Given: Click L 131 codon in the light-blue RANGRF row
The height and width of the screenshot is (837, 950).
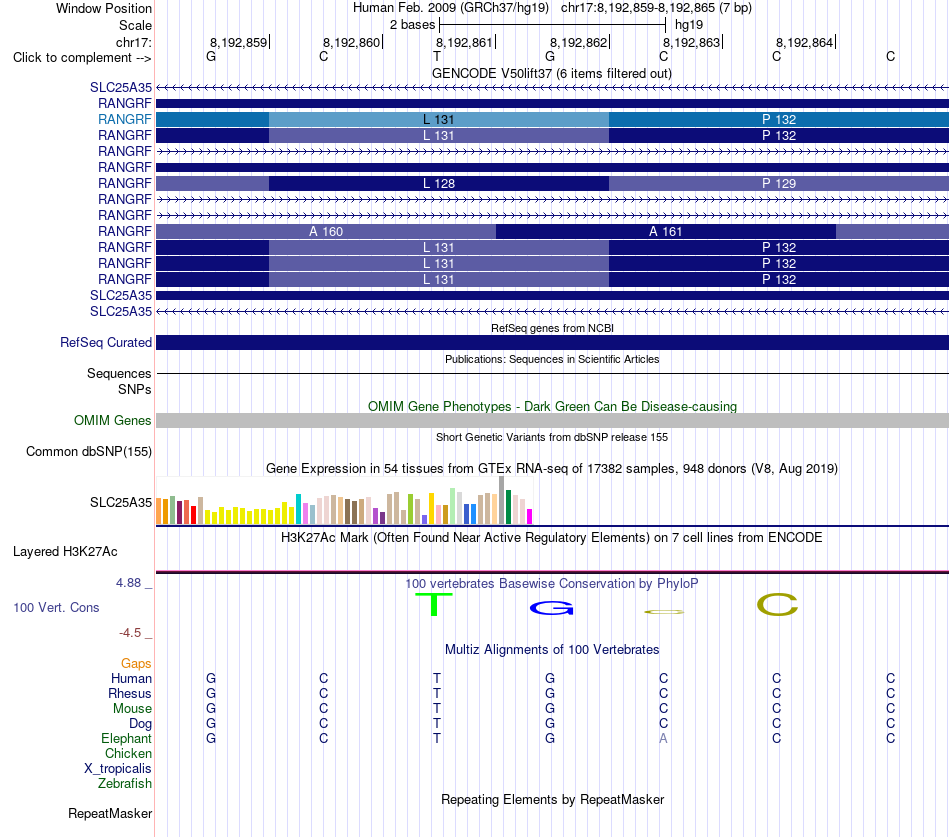Looking at the screenshot, I should pyautogui.click(x=439, y=119).
